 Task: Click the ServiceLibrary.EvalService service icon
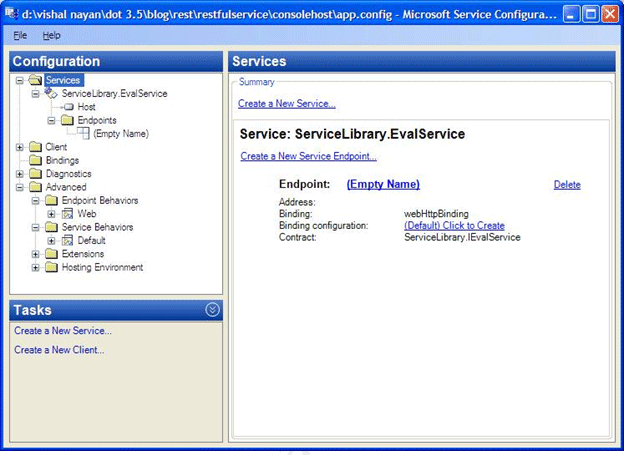tap(51, 93)
